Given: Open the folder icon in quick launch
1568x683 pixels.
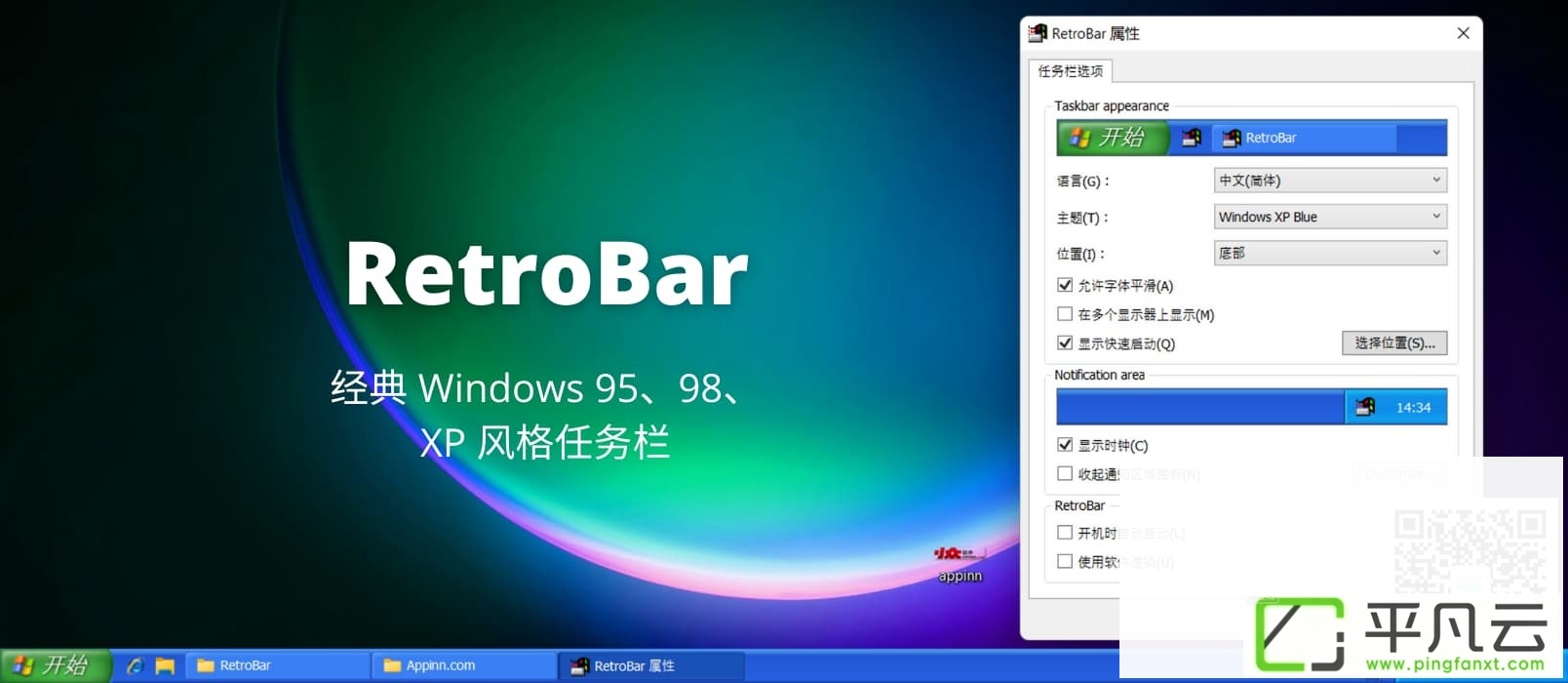Looking at the screenshot, I should 165,665.
